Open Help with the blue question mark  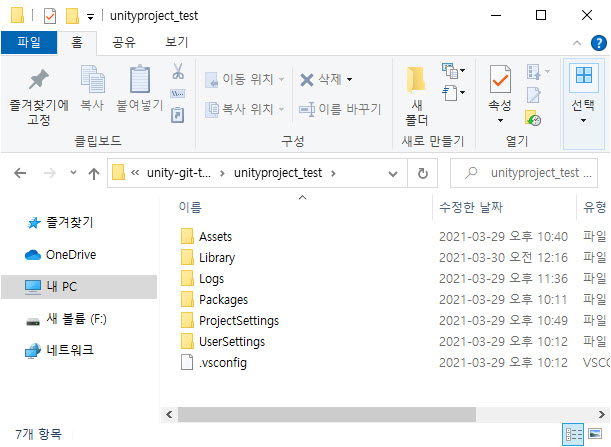click(599, 43)
